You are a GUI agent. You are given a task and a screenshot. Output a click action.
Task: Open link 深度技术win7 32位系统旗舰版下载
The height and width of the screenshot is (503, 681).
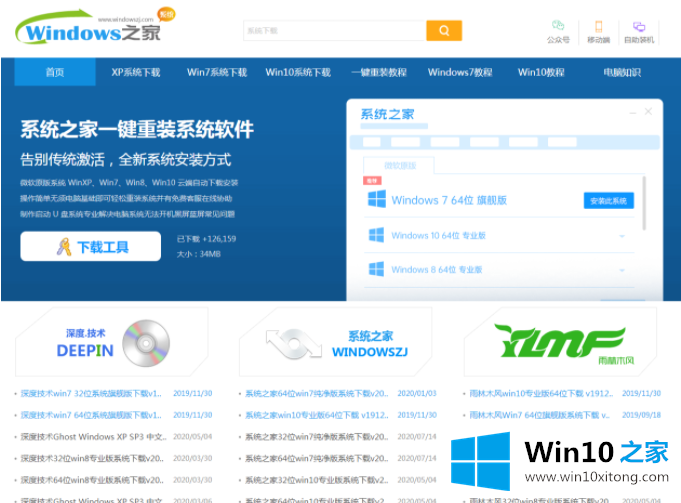(x=91, y=393)
